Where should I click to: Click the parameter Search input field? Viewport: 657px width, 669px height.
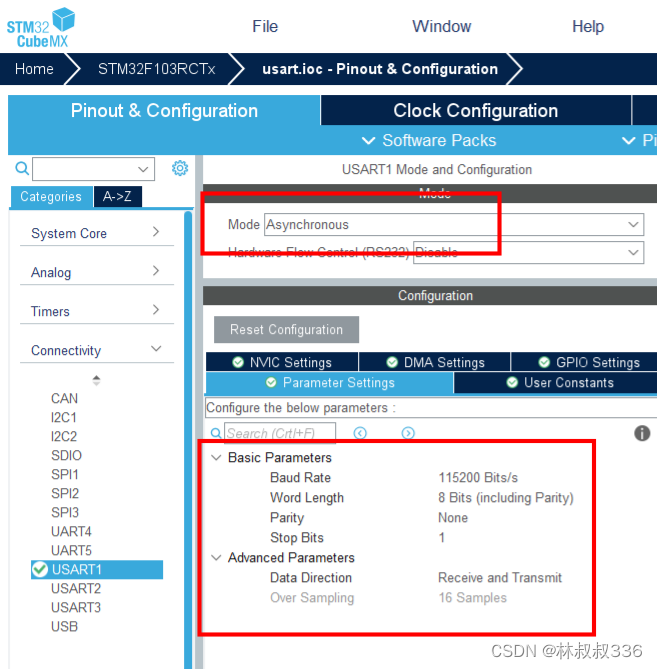tap(280, 433)
